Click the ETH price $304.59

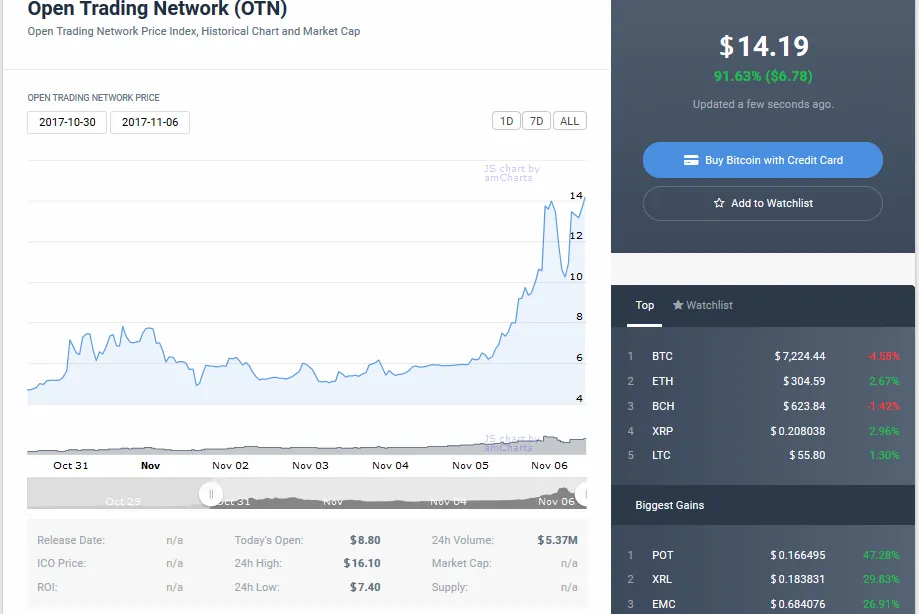pyautogui.click(x=804, y=381)
